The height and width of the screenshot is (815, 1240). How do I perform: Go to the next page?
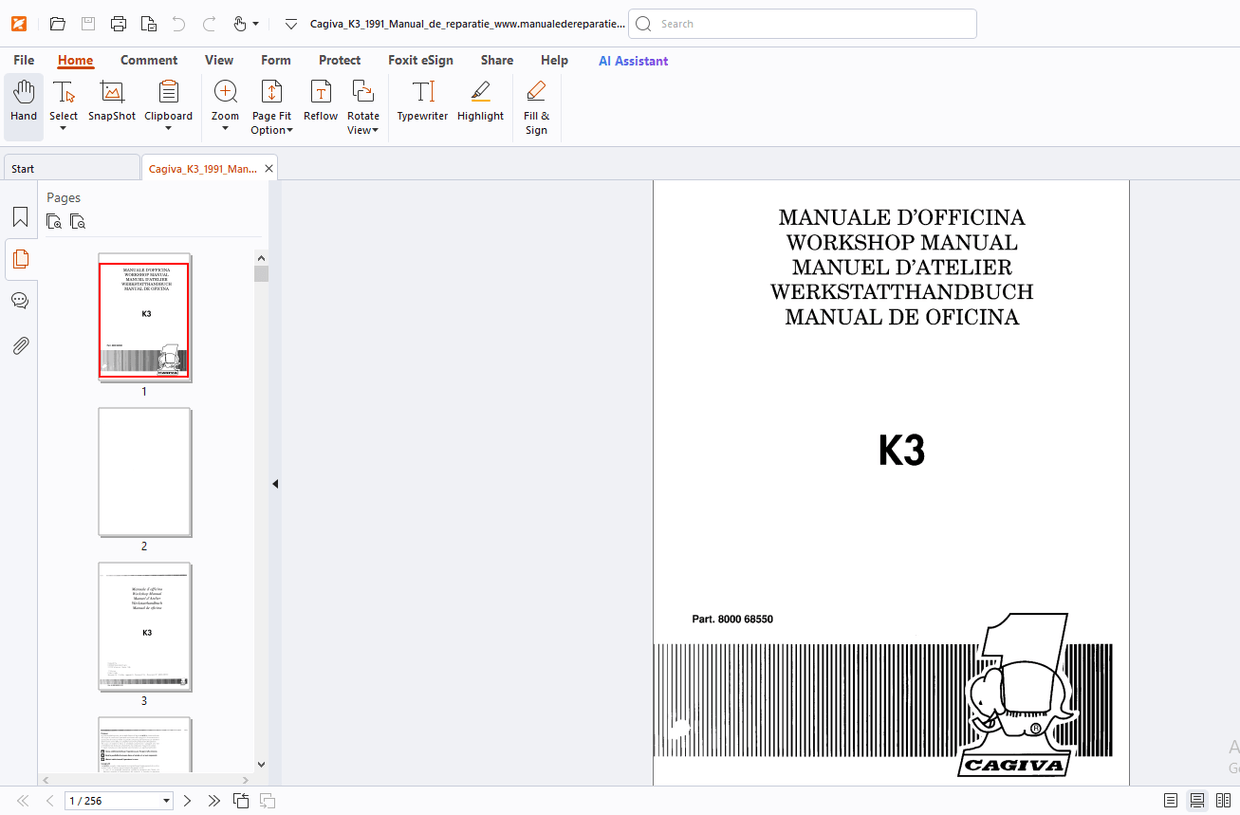(x=187, y=800)
